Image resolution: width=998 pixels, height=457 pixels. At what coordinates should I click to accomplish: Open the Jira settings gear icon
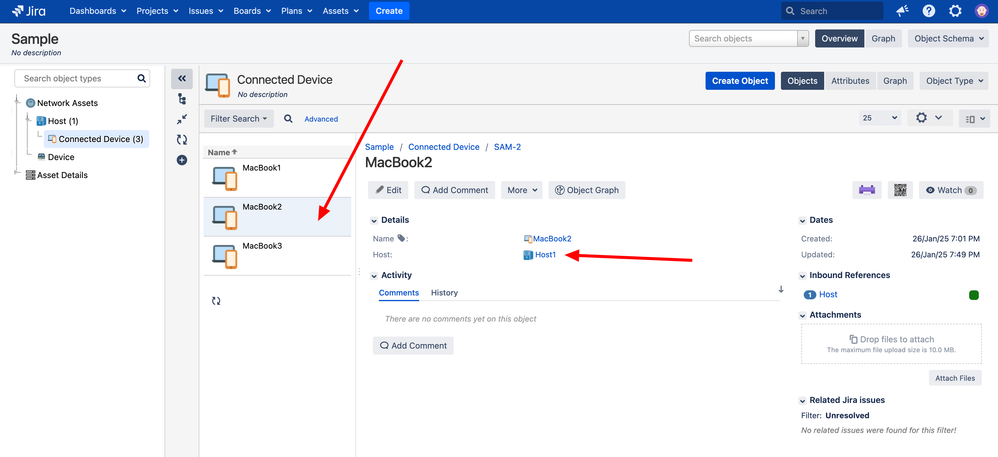955,11
